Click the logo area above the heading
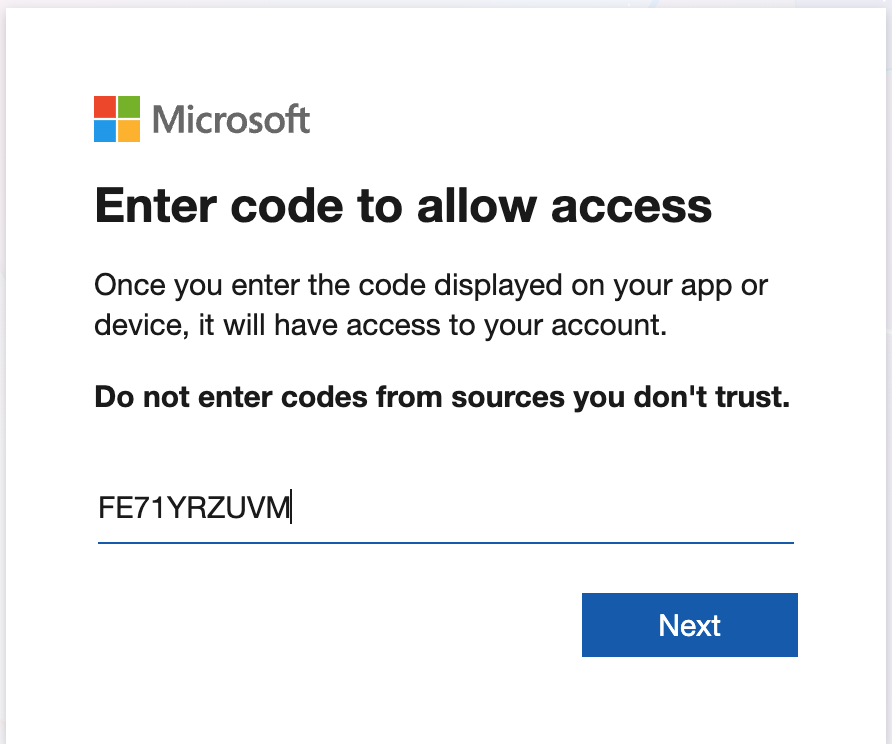Viewport: 892px width, 744px height. [x=200, y=119]
